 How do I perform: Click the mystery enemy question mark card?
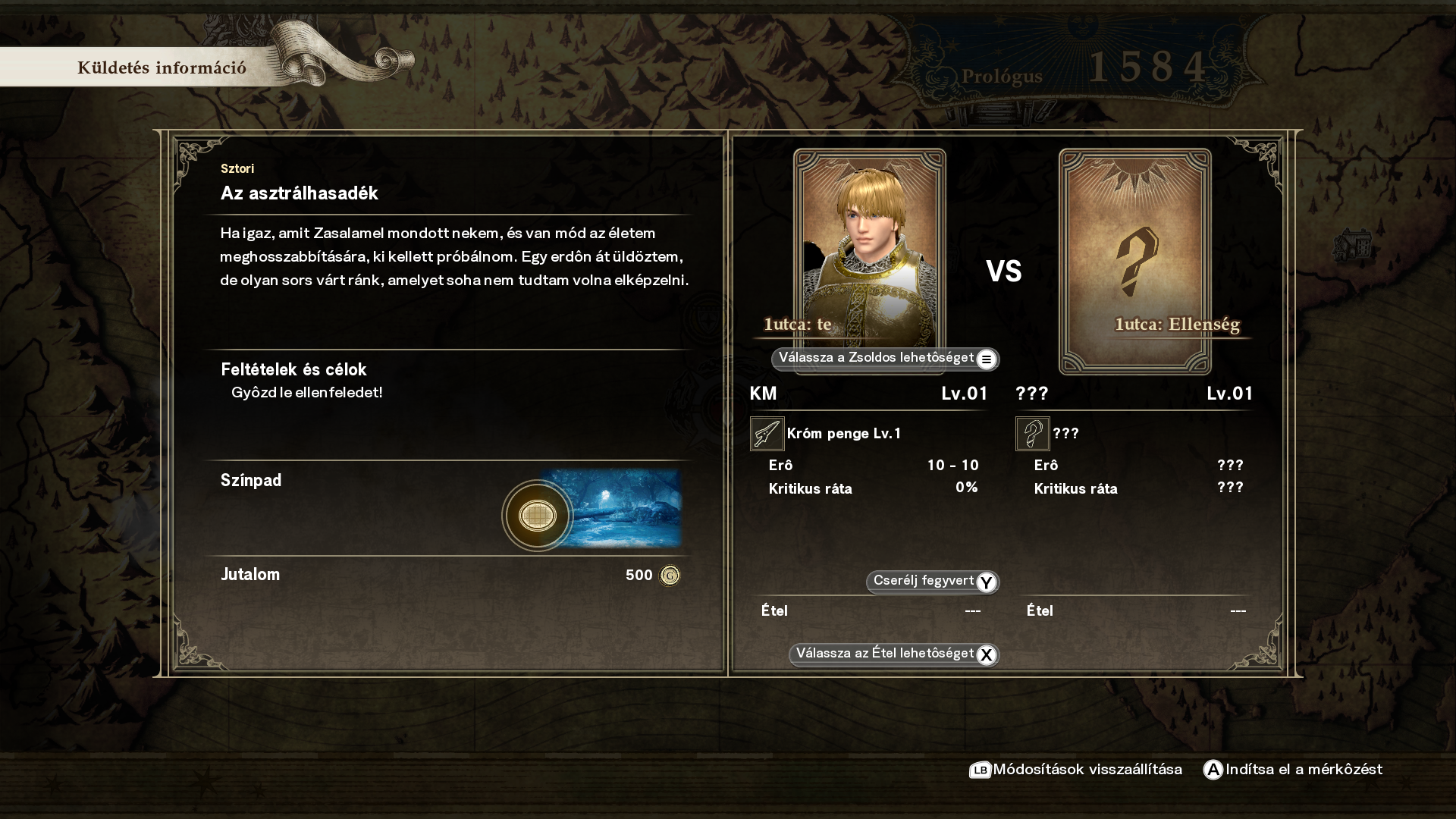[1135, 261]
